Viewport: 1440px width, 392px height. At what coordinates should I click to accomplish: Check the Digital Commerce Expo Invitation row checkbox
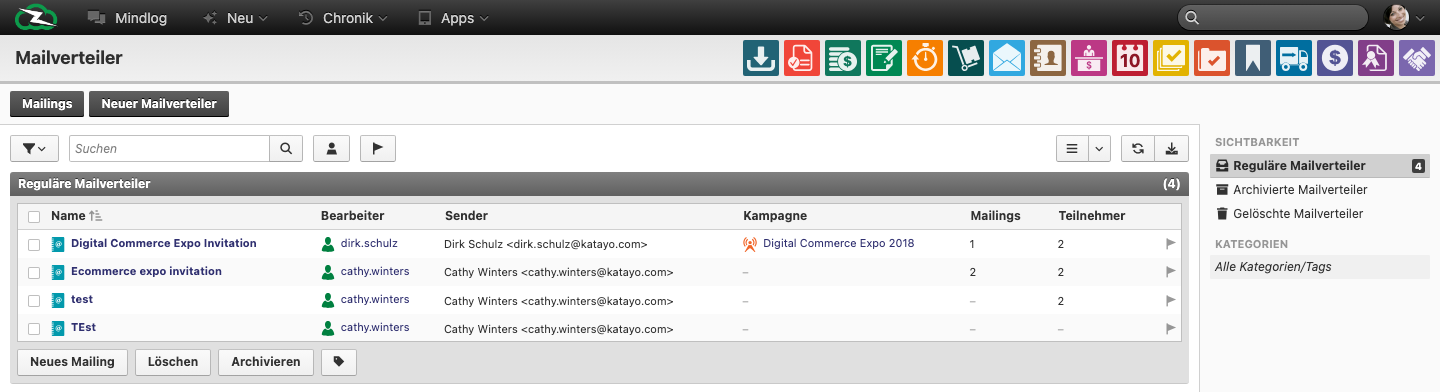34,244
